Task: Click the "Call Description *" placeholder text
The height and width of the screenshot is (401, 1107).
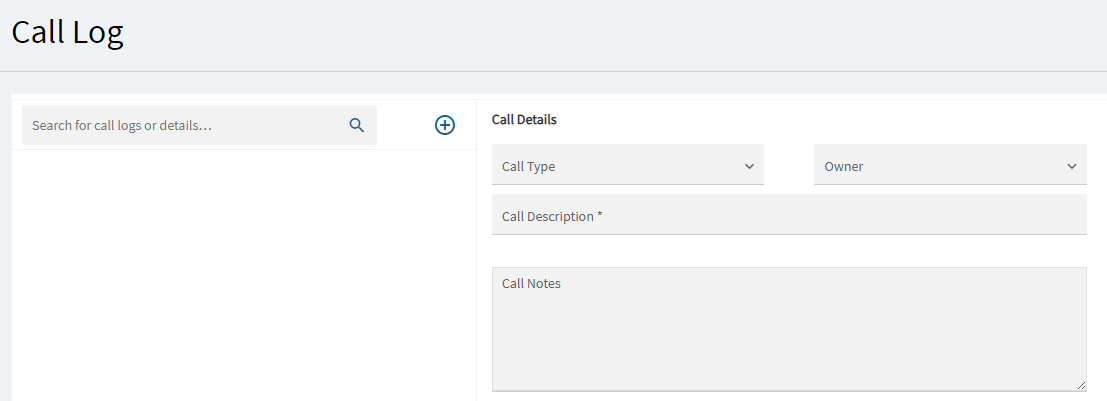Action: point(551,216)
